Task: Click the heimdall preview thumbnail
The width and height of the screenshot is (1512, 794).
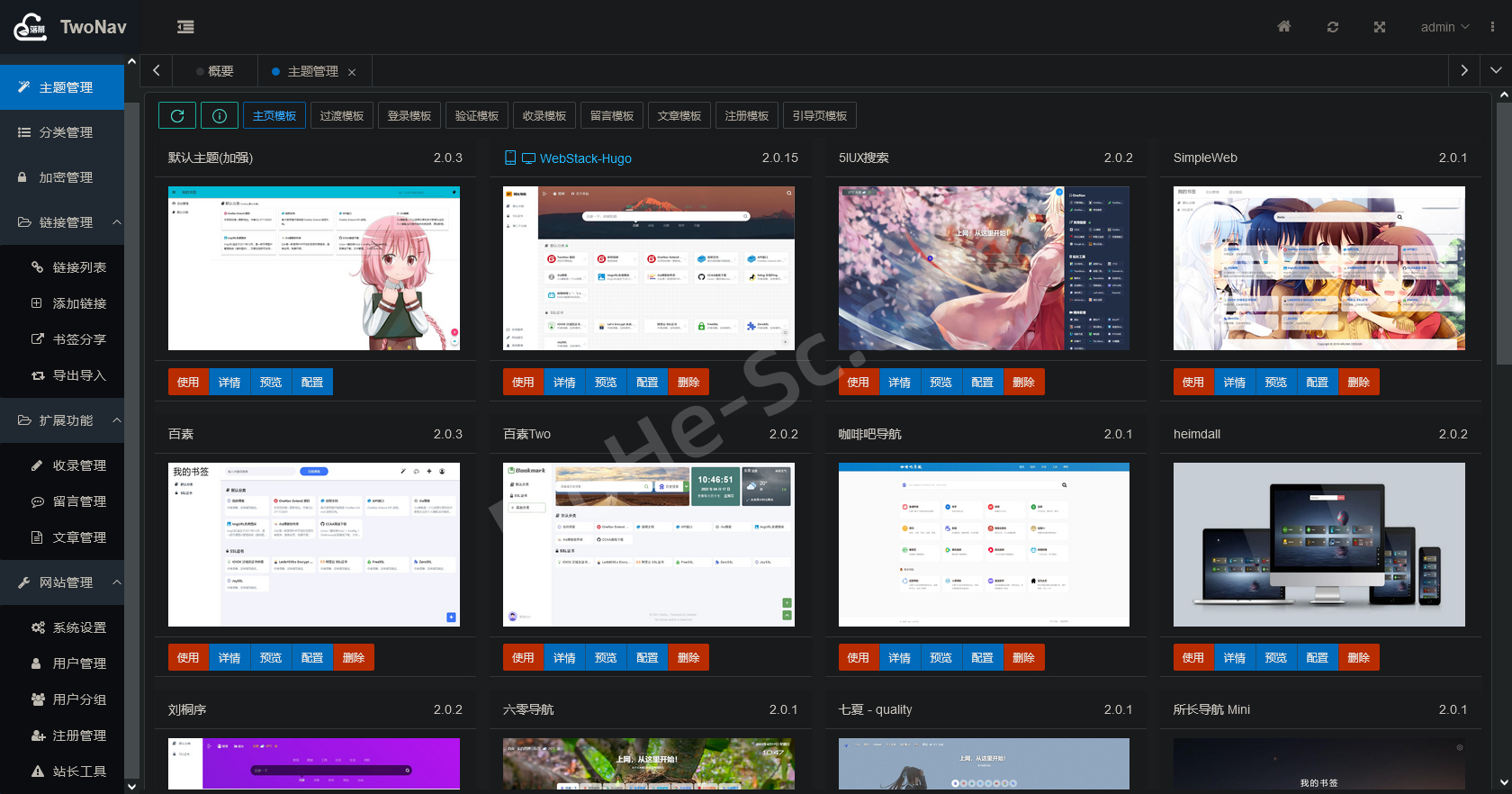Action: coord(1319,545)
